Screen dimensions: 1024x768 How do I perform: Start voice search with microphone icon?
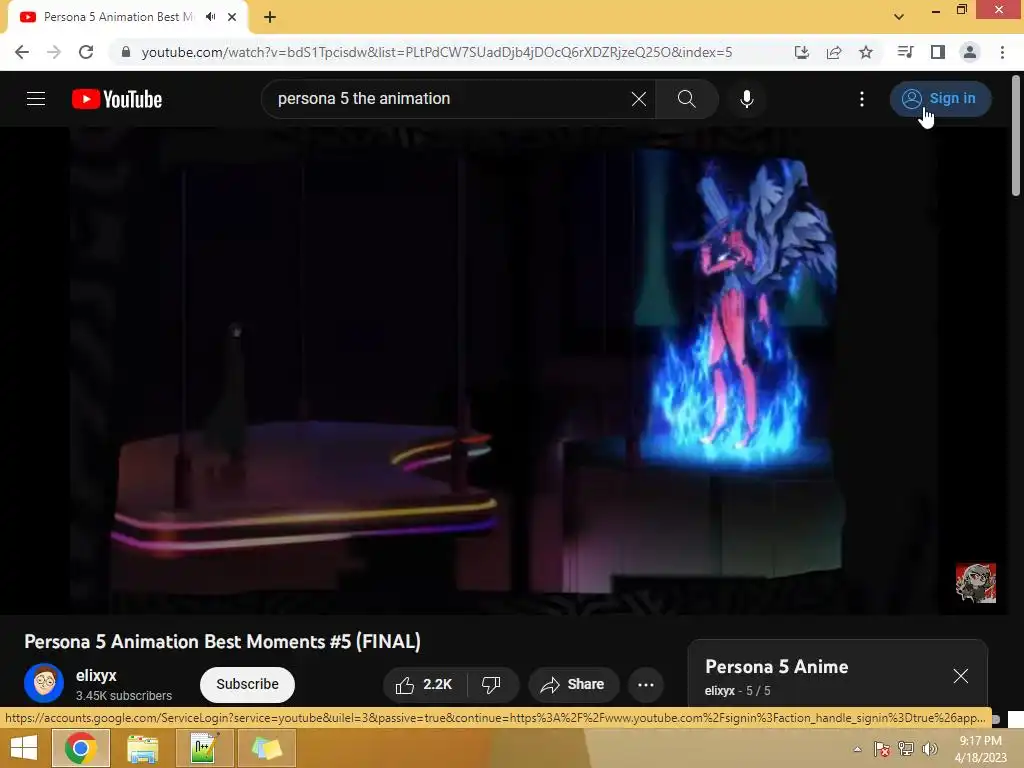click(x=747, y=99)
